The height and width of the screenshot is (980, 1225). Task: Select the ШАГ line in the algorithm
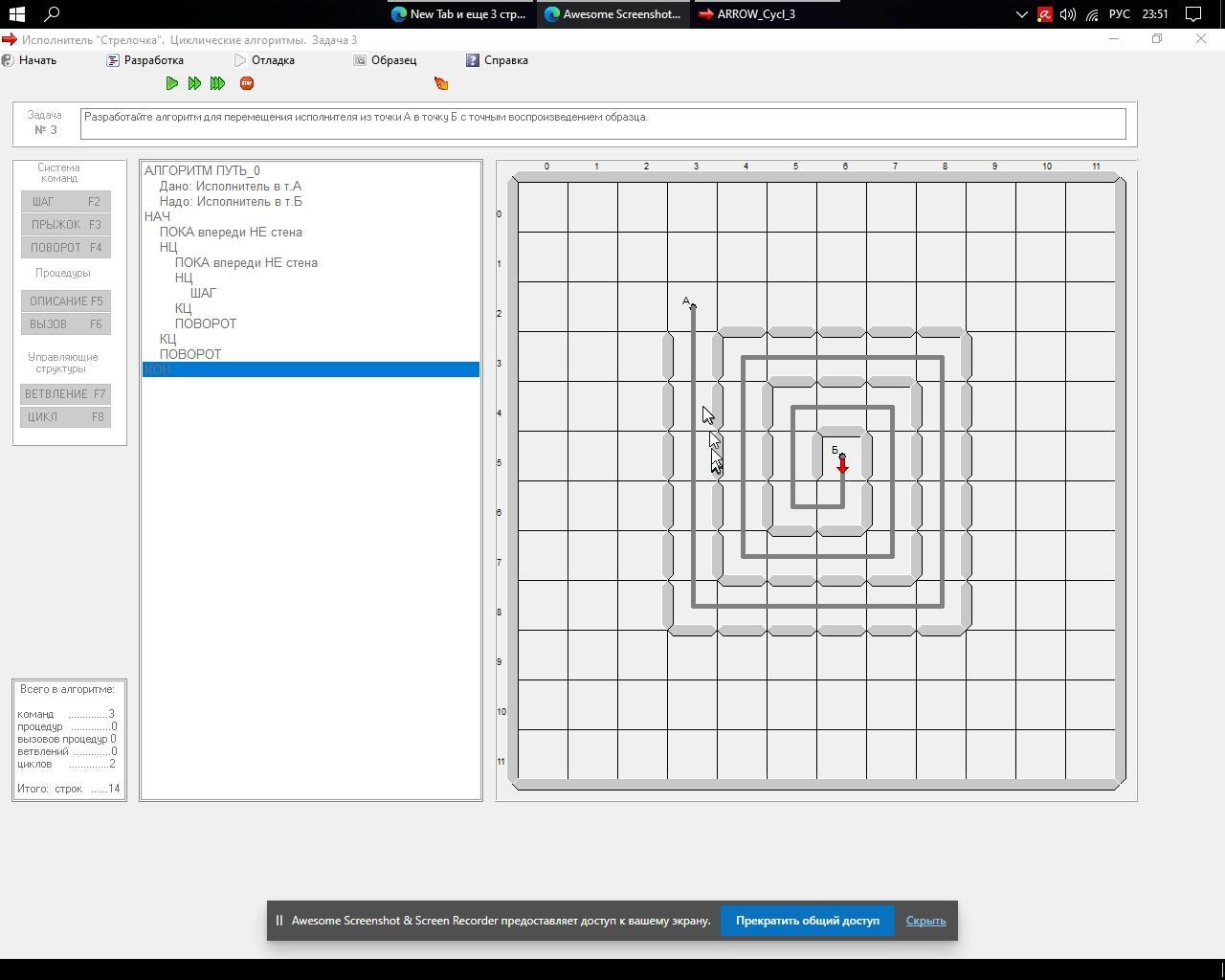coord(203,293)
